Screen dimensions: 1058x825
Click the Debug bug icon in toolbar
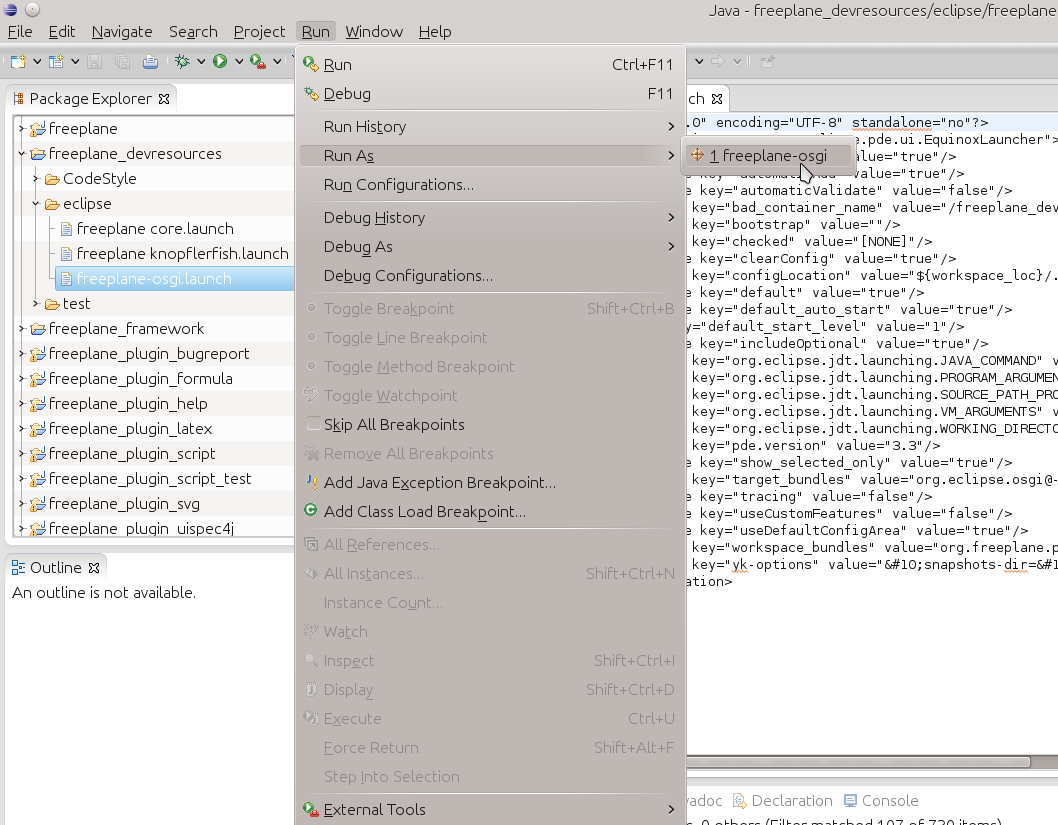182,62
